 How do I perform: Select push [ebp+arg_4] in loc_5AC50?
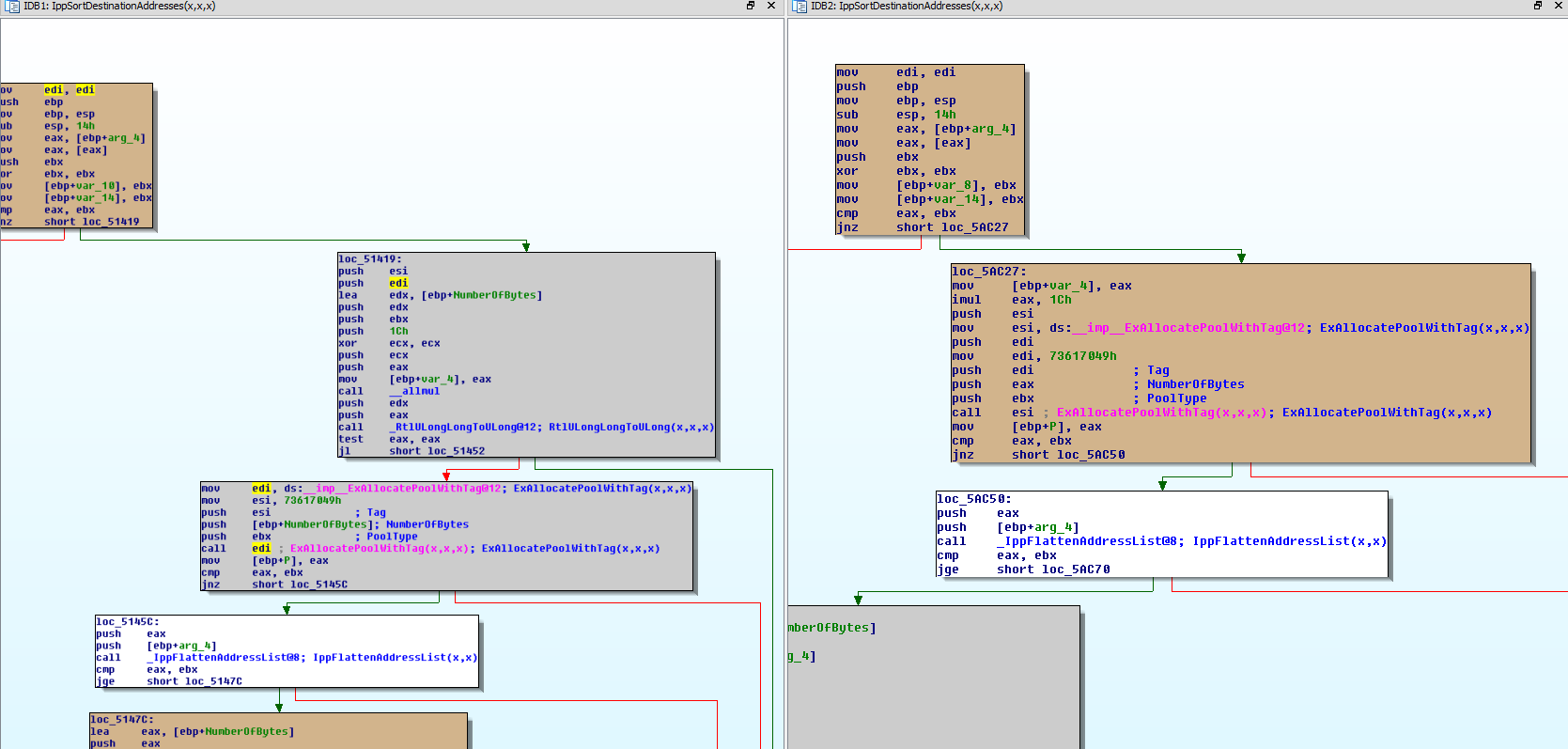coord(1008,527)
